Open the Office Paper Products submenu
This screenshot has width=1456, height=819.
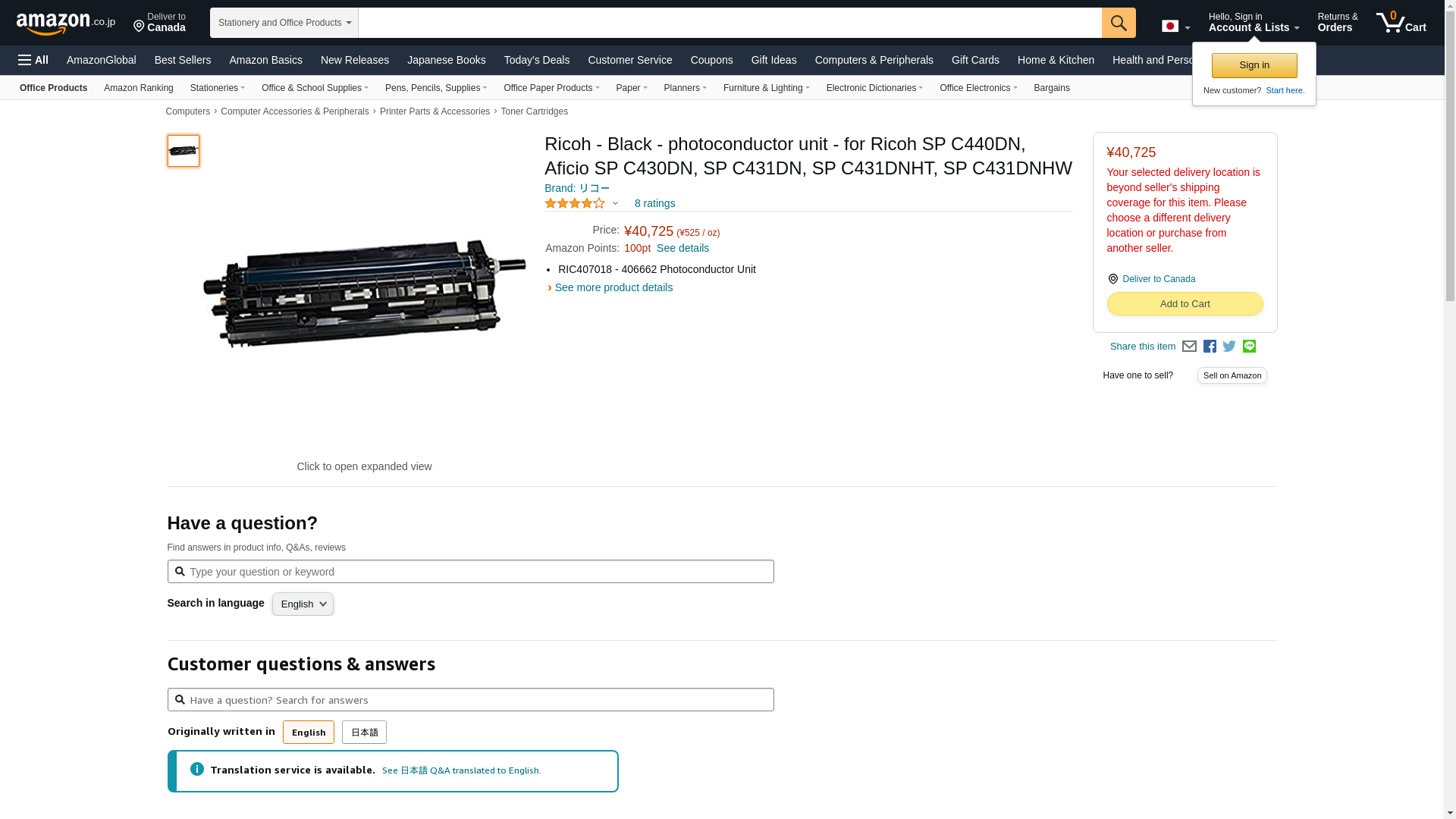coord(551,88)
